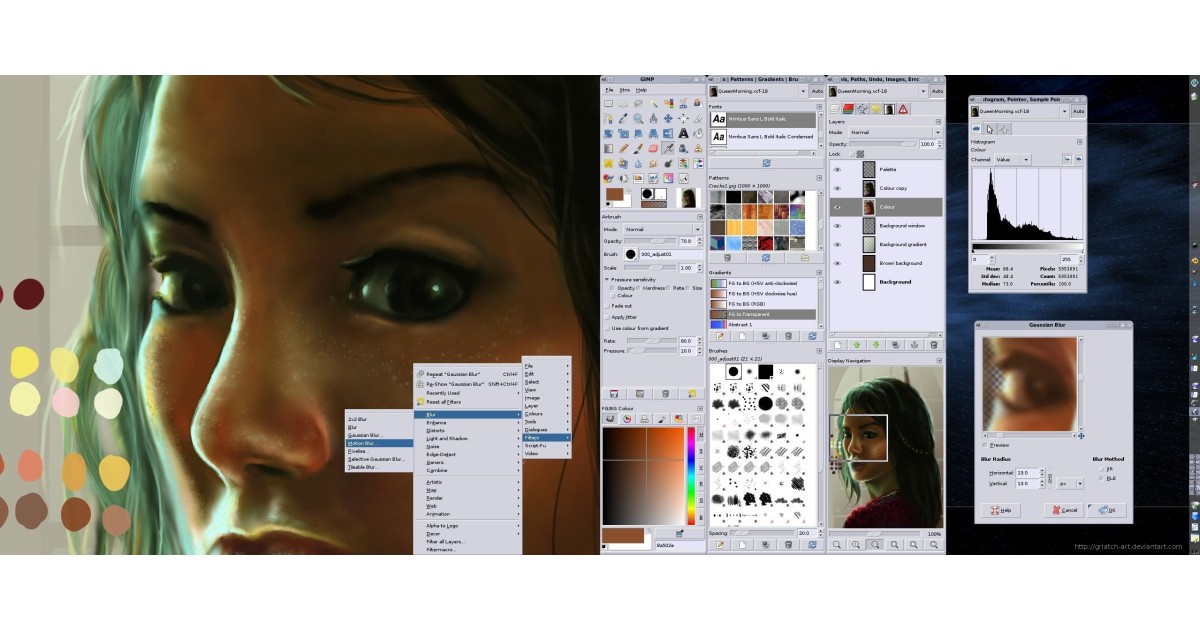Delete layer using trash icon in Layers
The width and height of the screenshot is (1200, 630).
(932, 345)
